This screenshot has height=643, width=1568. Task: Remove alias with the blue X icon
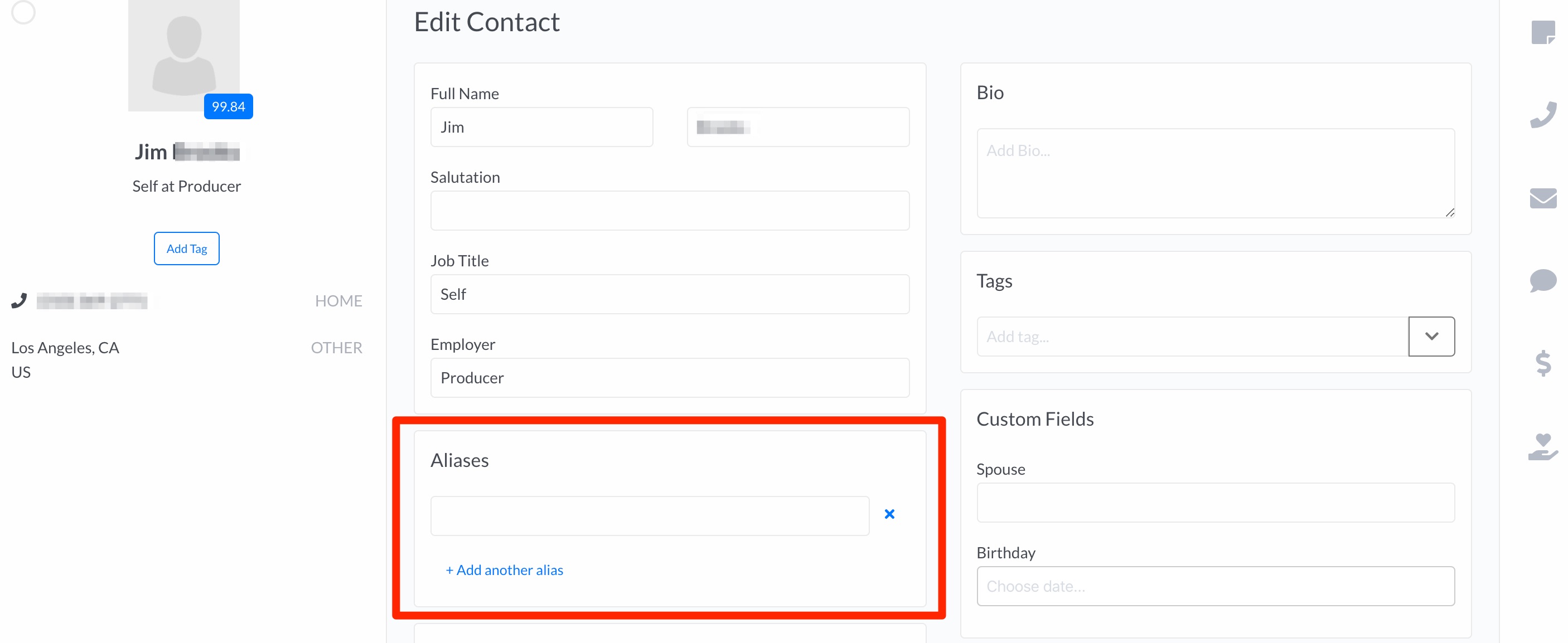889,514
